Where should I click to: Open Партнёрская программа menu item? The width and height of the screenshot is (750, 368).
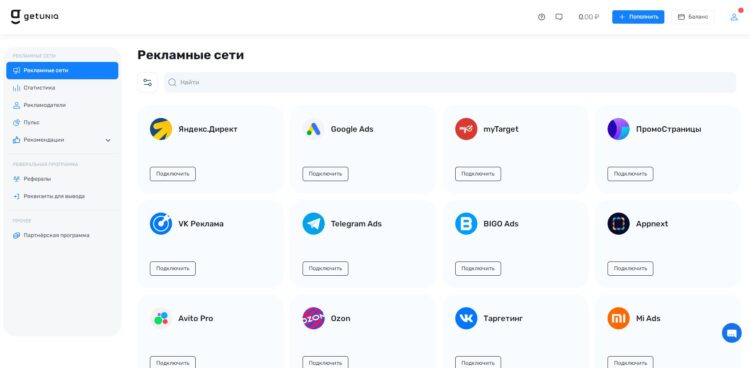62,235
